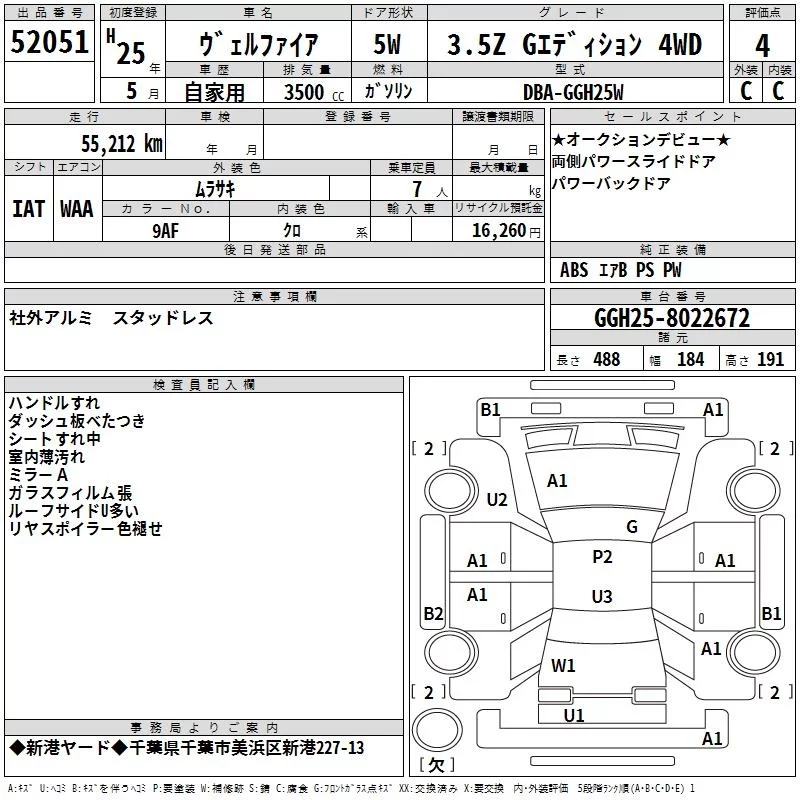Click the star-marked オークションデビュー sales point
This screenshot has height=800, width=800.
tap(641, 139)
